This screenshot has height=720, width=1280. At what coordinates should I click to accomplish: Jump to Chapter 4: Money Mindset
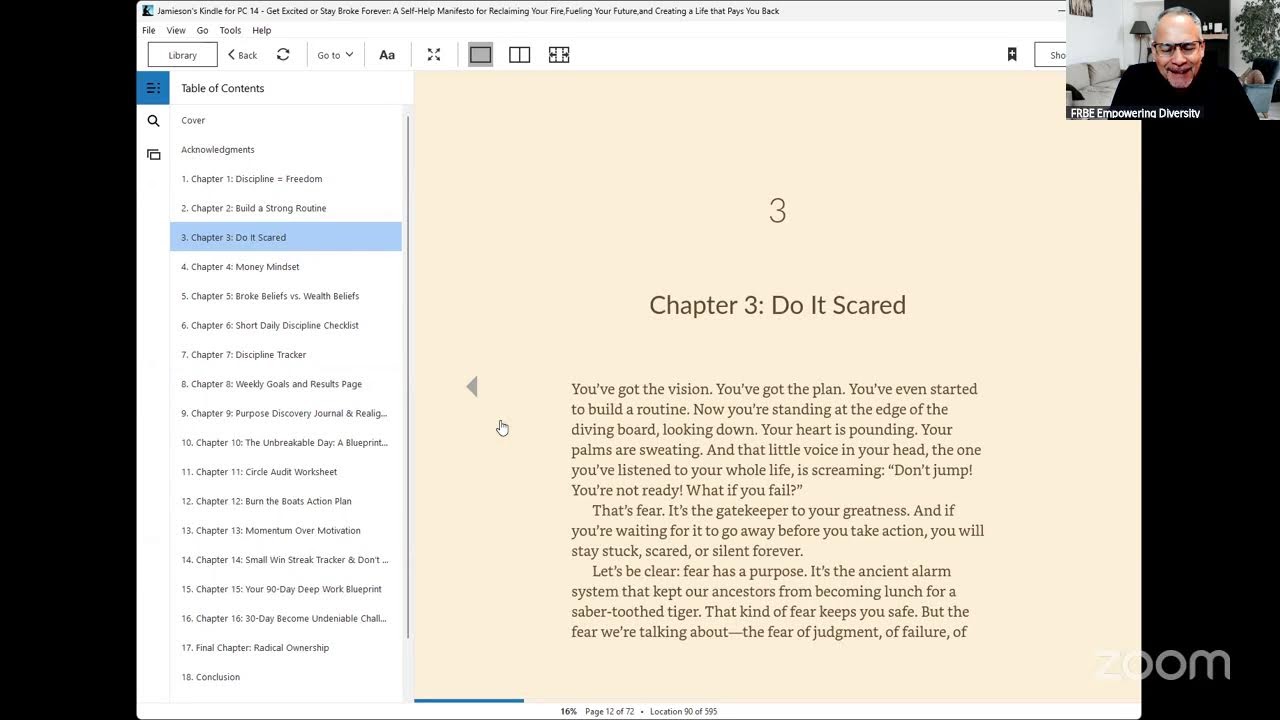coord(285,267)
